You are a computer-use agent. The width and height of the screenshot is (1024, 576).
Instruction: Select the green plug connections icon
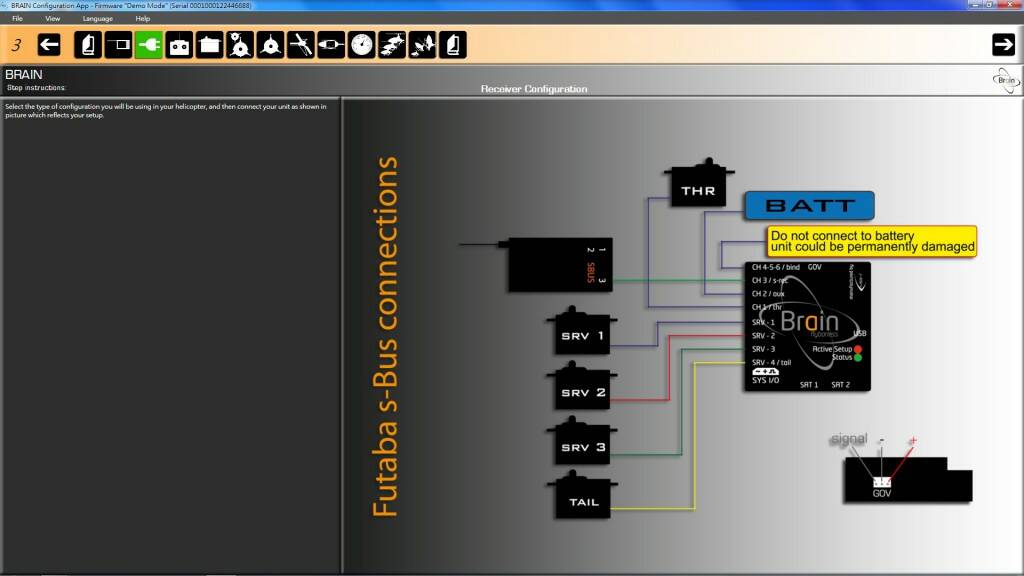pos(149,45)
